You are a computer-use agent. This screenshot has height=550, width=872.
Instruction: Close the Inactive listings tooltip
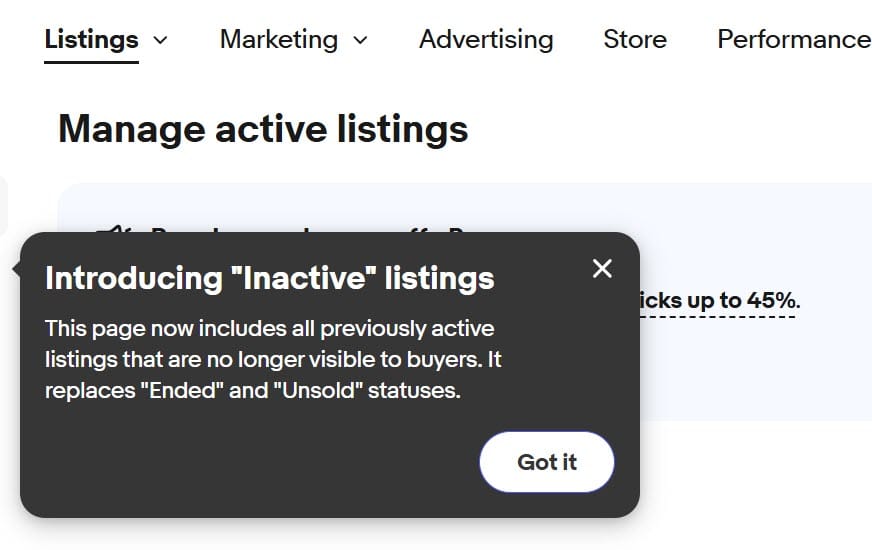point(602,268)
